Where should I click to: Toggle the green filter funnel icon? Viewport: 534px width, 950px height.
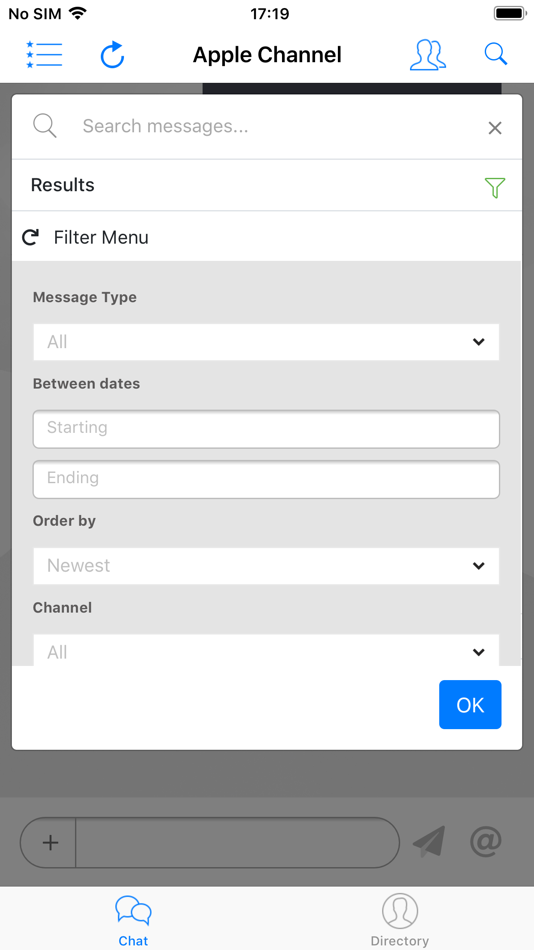495,187
